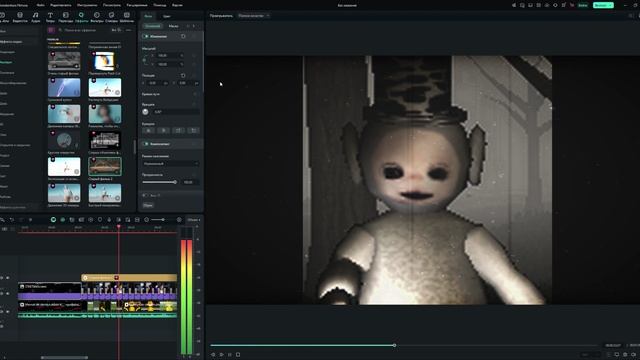
Task: Click the previous frame button below preview
Action: (213, 355)
